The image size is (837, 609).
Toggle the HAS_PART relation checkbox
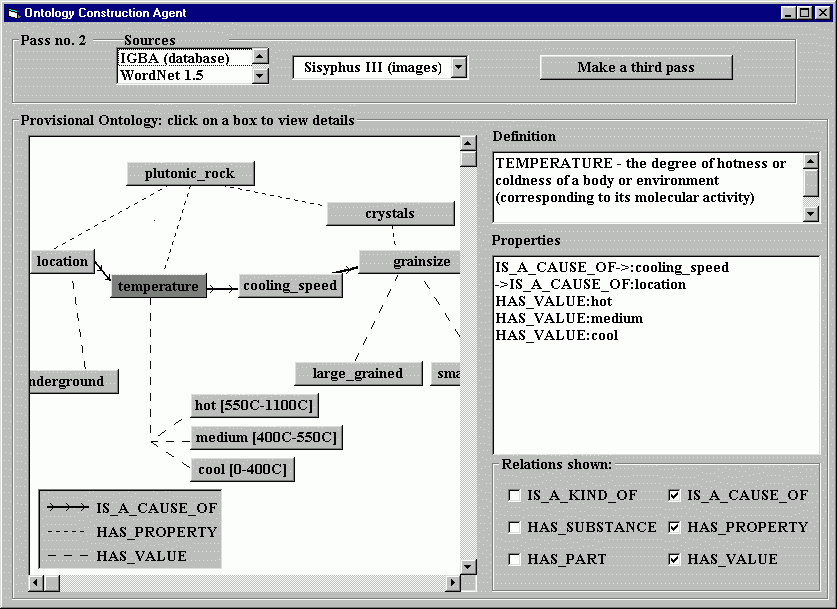514,559
